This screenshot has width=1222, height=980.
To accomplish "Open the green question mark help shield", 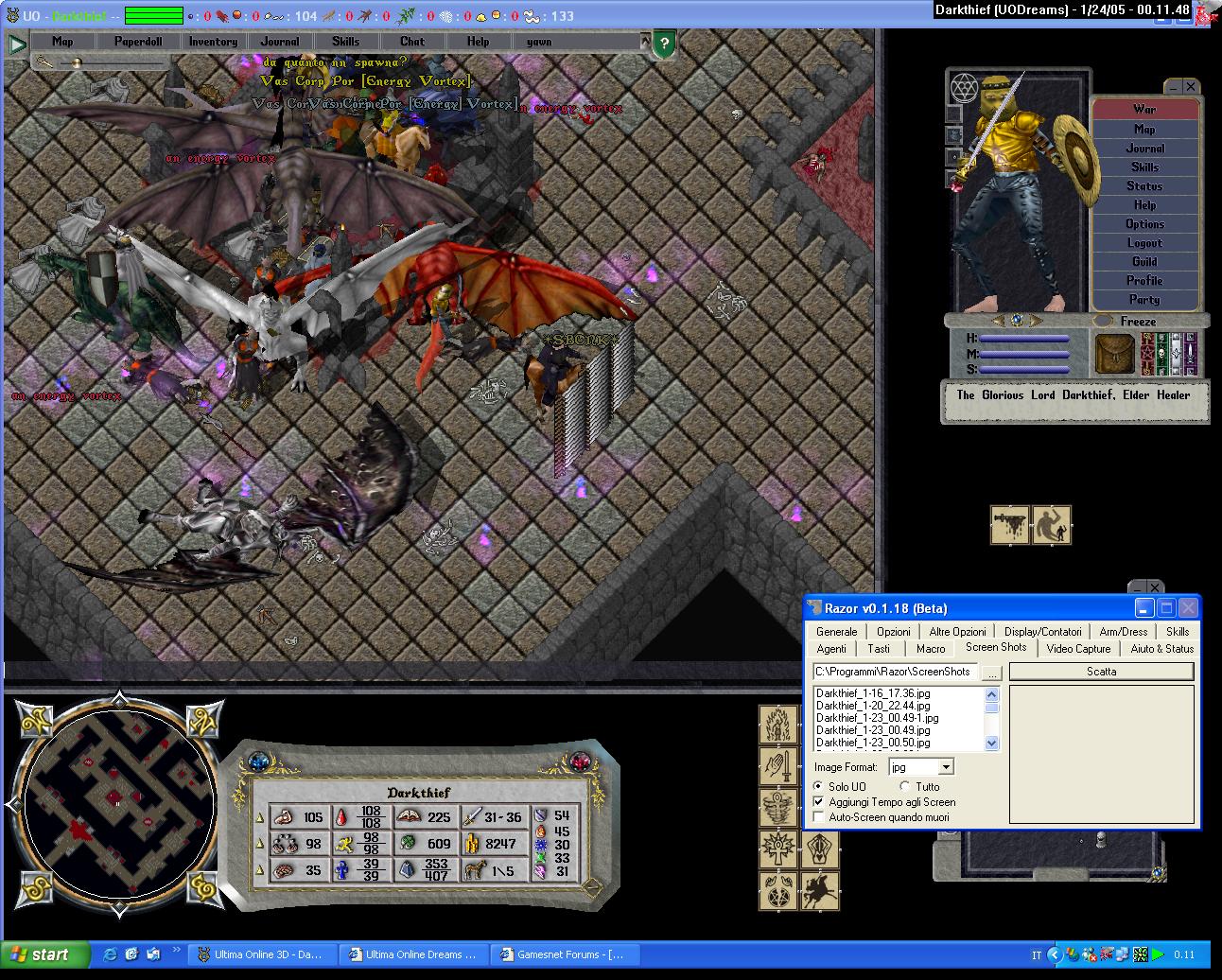I will pos(664,44).
